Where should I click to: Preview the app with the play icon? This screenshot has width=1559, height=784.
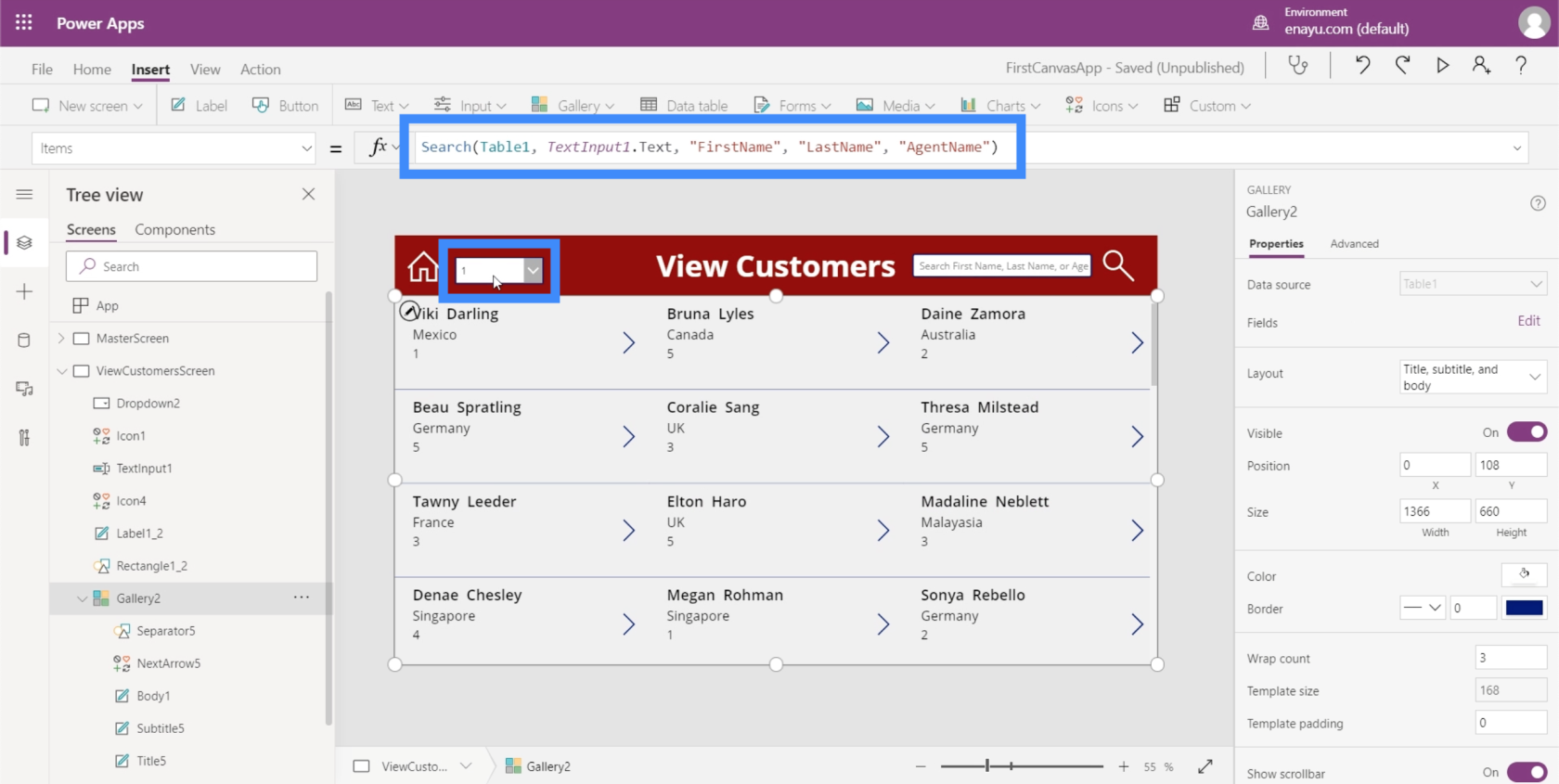click(1442, 65)
